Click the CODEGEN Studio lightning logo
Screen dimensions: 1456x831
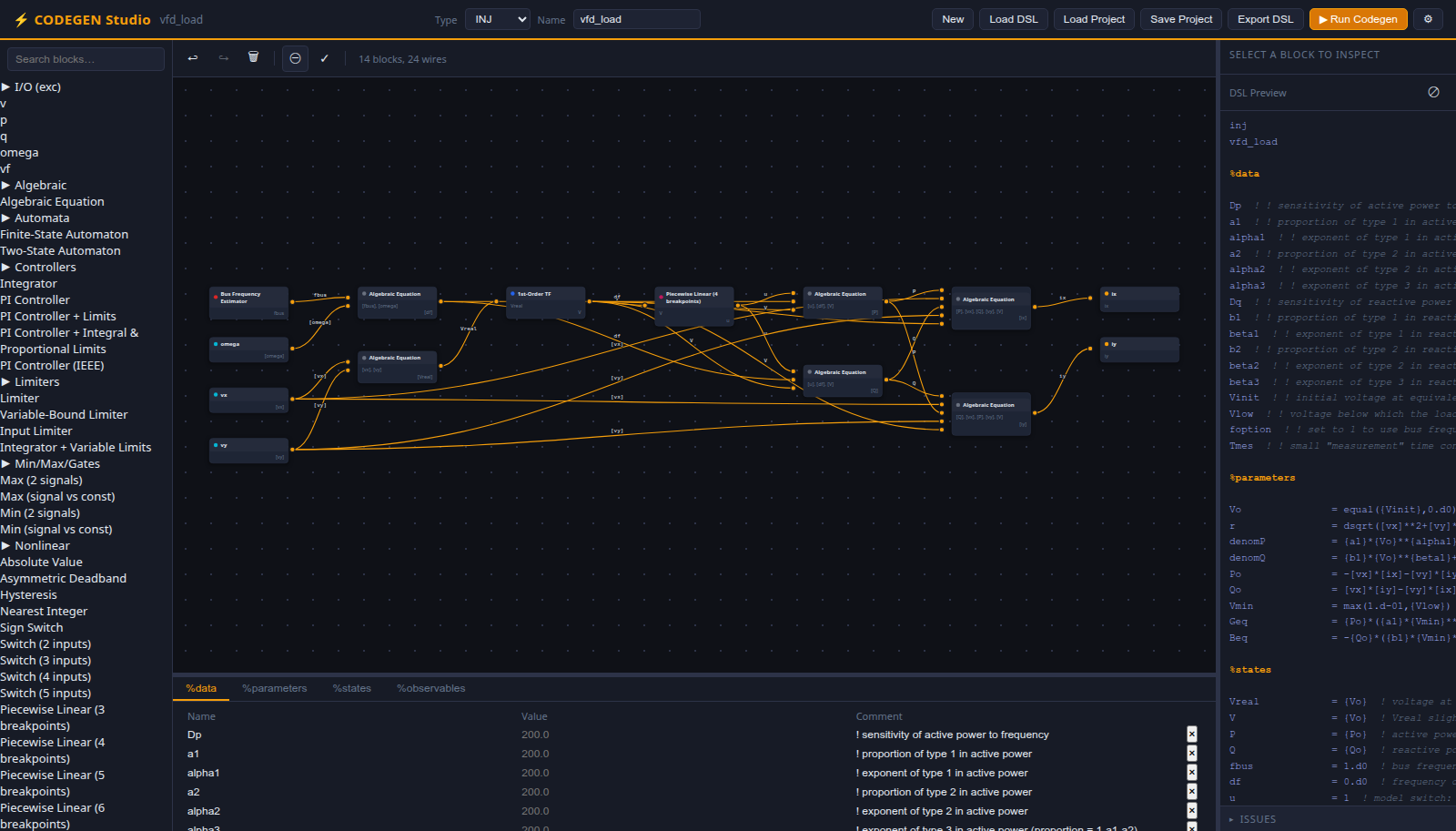pos(21,19)
